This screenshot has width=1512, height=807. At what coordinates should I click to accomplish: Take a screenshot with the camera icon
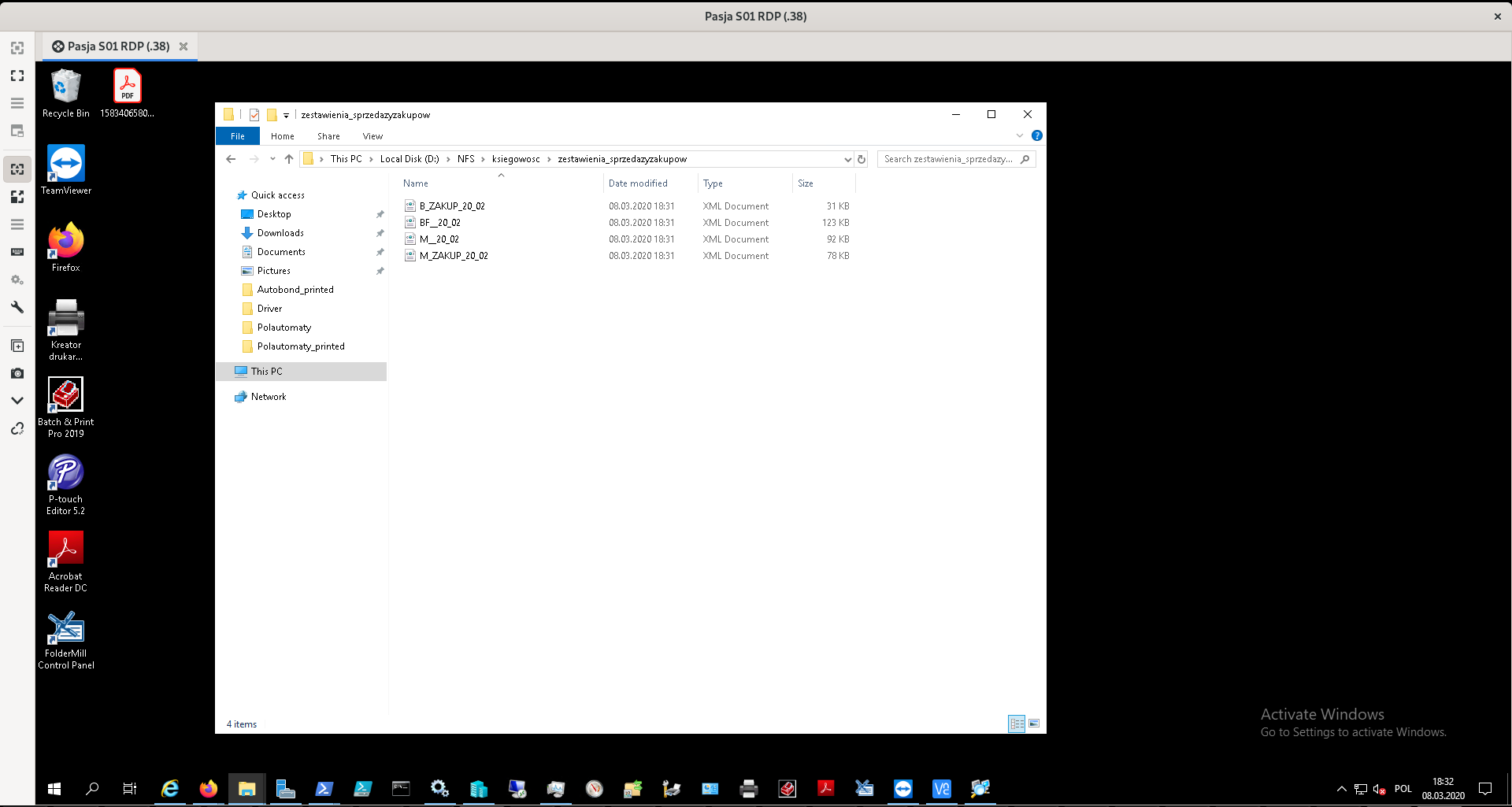[x=17, y=373]
